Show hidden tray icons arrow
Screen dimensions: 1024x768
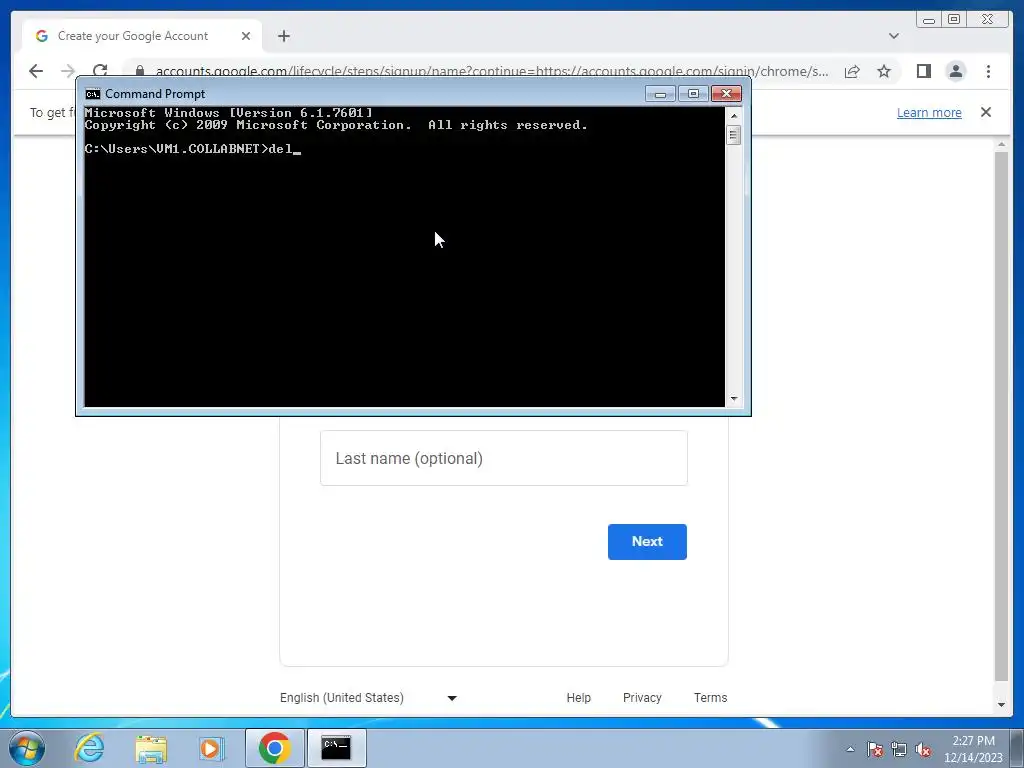point(850,749)
